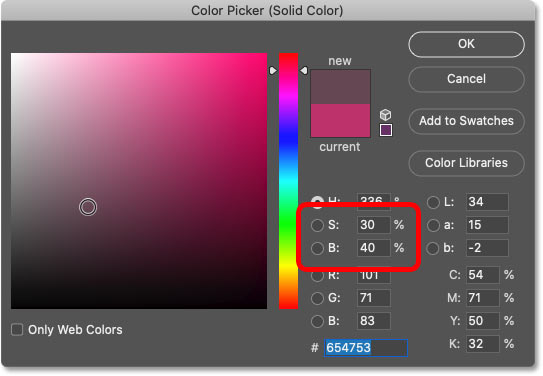Image resolution: width=543 pixels, height=376 pixels.
Task: Click the web-safe color swatch below cube
Action: coord(386,130)
